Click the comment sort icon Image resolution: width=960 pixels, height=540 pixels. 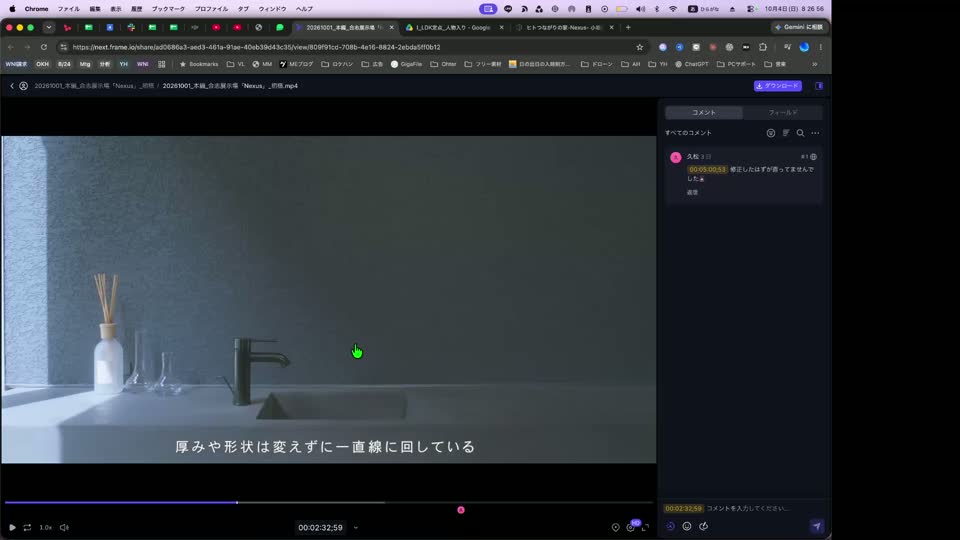(786, 133)
